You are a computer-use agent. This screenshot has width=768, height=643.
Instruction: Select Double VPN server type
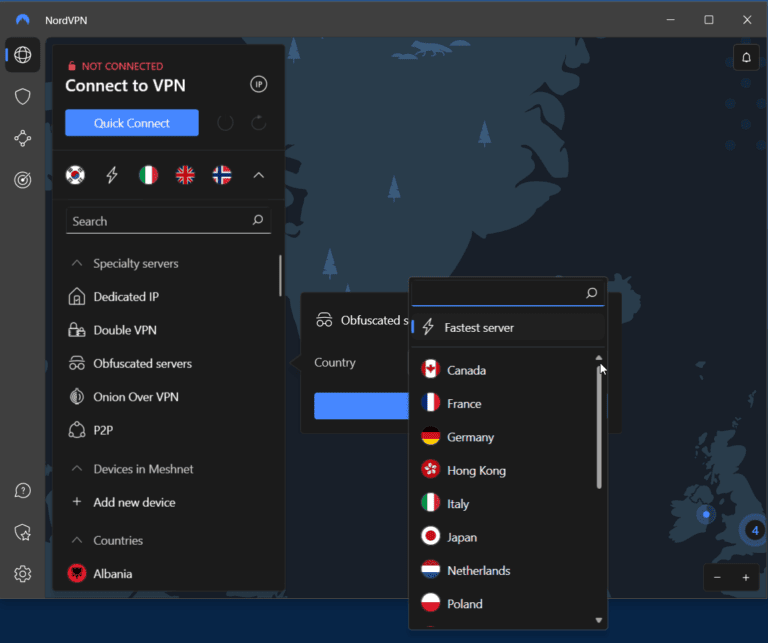pyautogui.click(x=125, y=330)
